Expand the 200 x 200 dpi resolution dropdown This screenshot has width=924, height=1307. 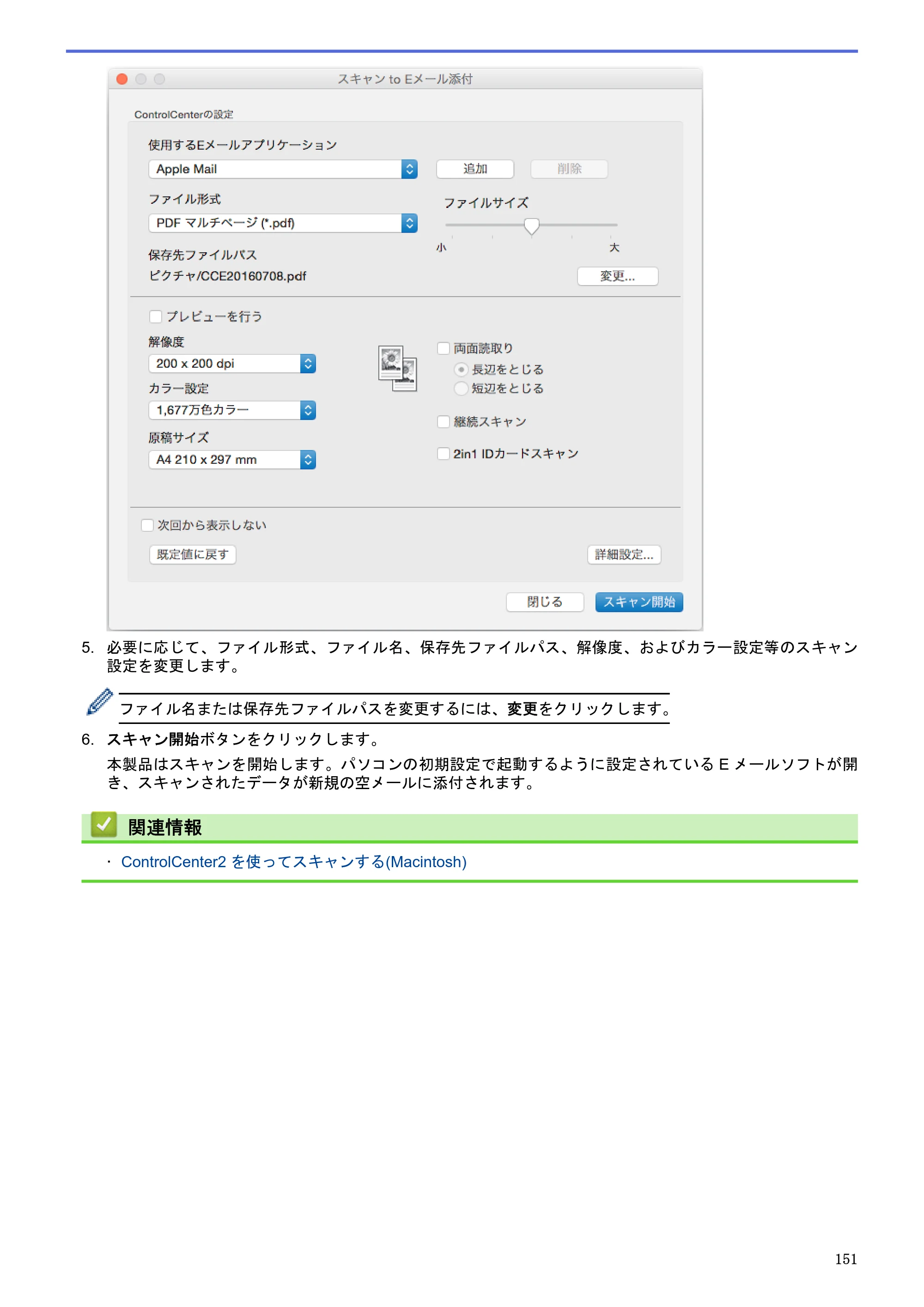pos(232,364)
